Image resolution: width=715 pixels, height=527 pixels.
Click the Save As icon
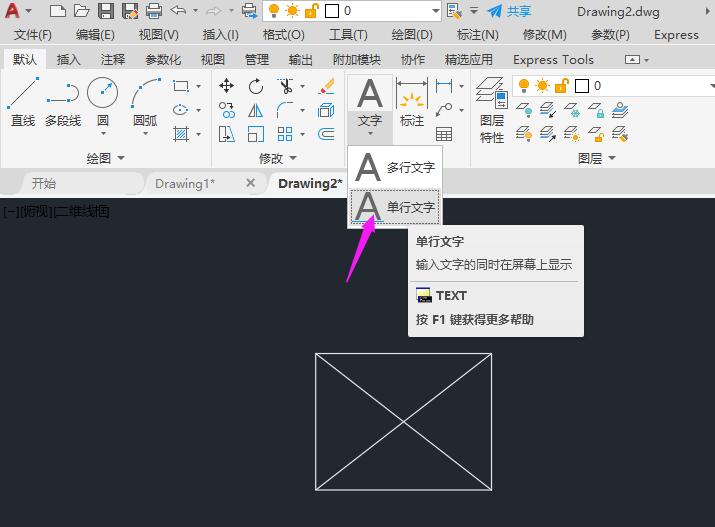click(130, 10)
